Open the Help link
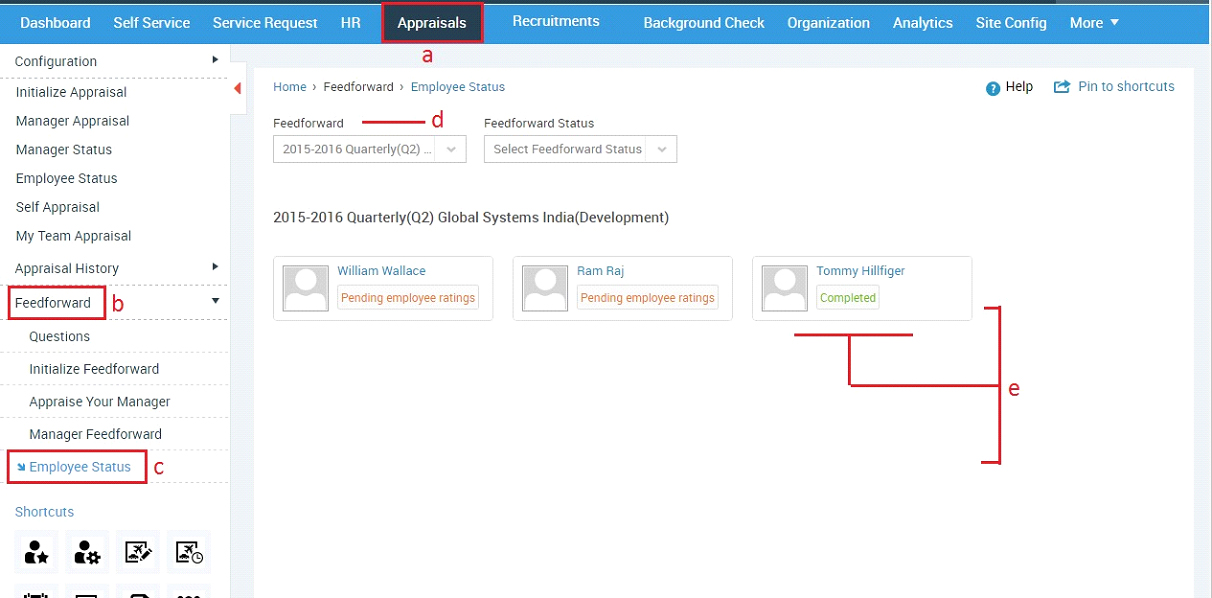The height and width of the screenshot is (598, 1212). [1019, 87]
